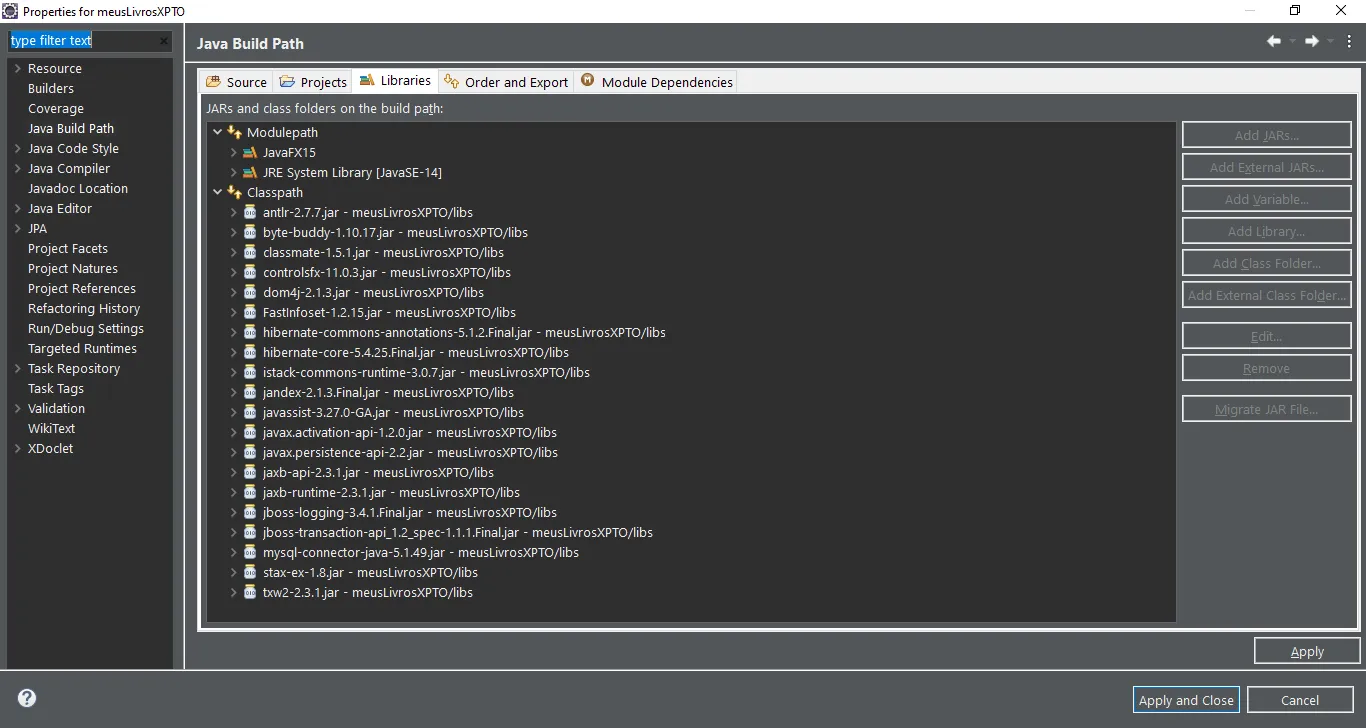
Task: Click the JavaFX15 library icon
Action: coord(250,152)
